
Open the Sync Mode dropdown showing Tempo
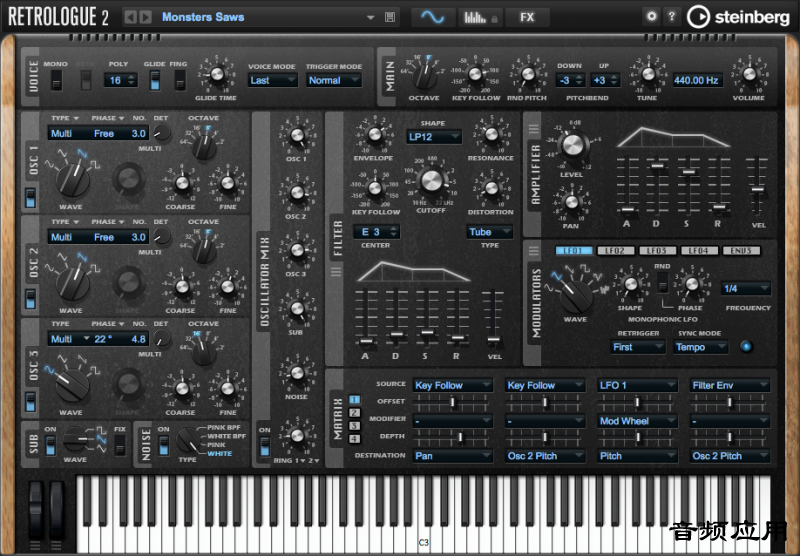point(701,347)
